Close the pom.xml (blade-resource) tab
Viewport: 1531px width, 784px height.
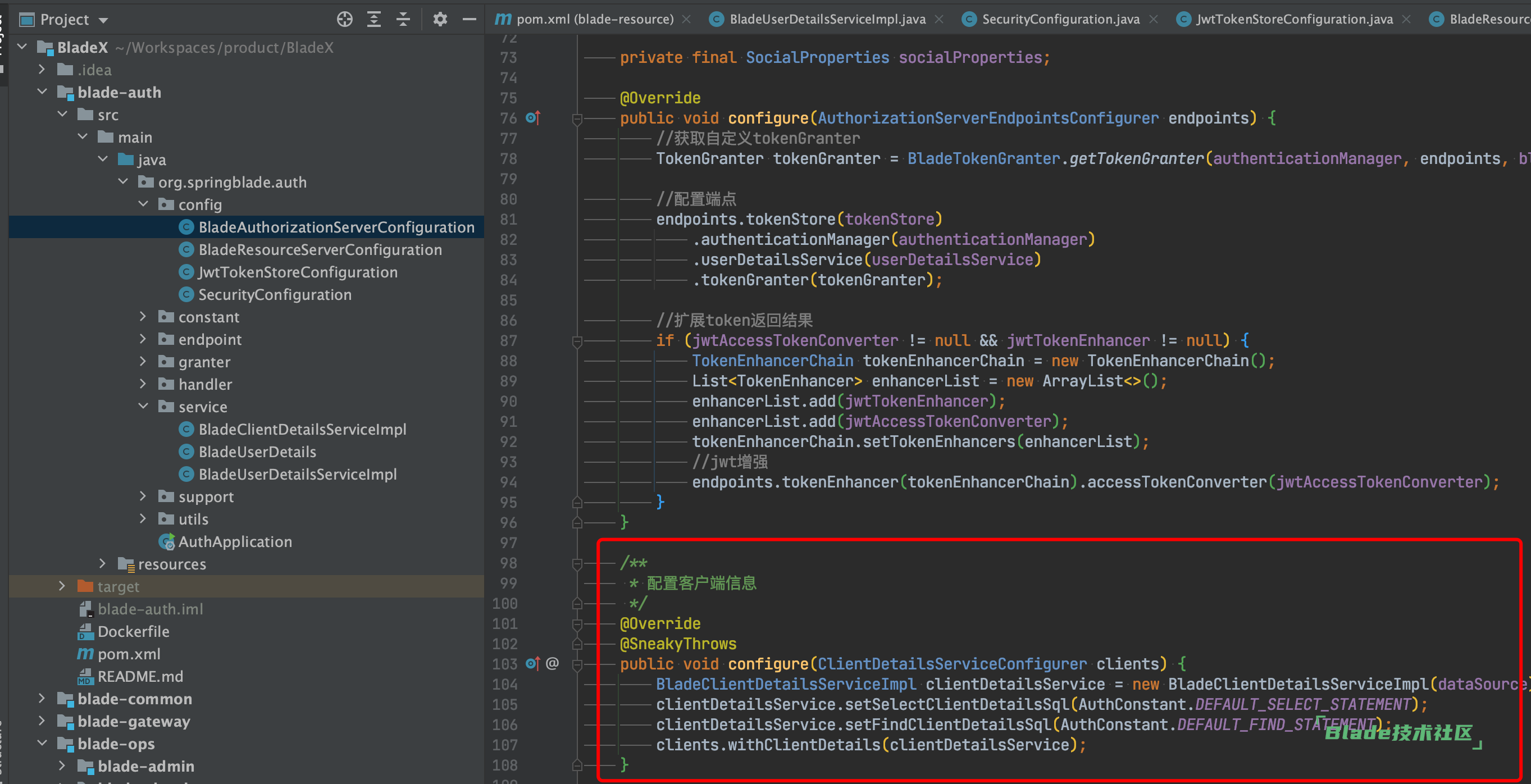pyautogui.click(x=686, y=20)
